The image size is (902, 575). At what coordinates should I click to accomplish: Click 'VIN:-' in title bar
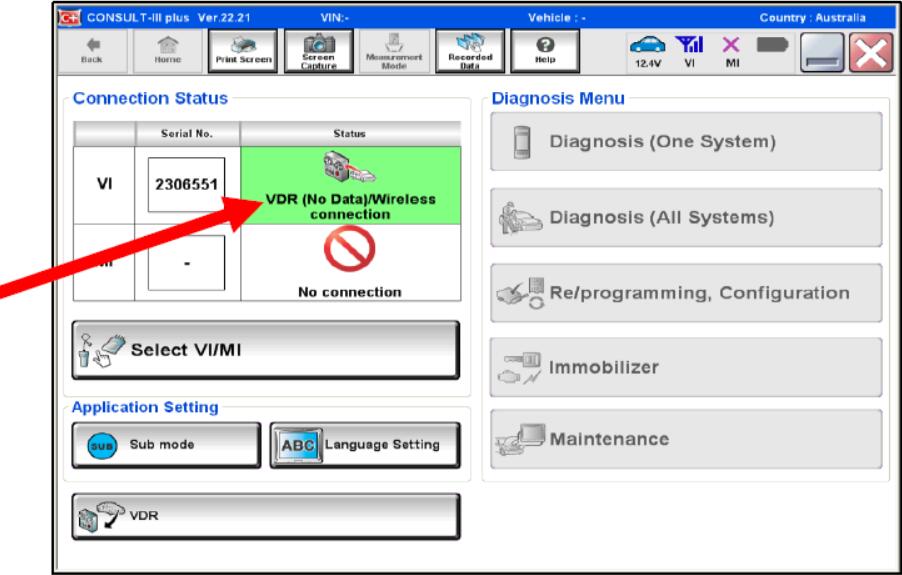[335, 18]
